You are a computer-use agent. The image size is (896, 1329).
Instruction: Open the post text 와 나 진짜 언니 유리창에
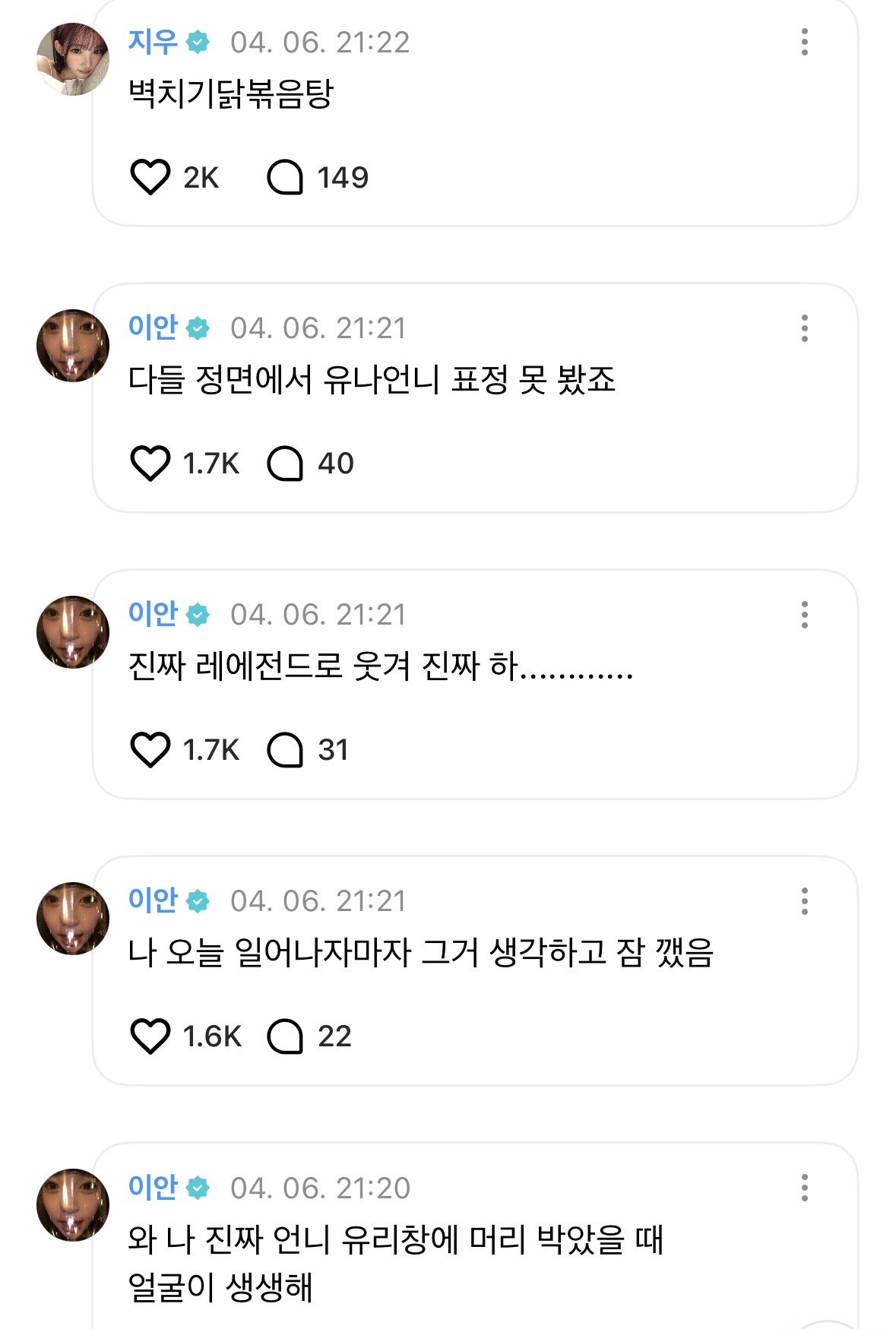click(x=395, y=1262)
